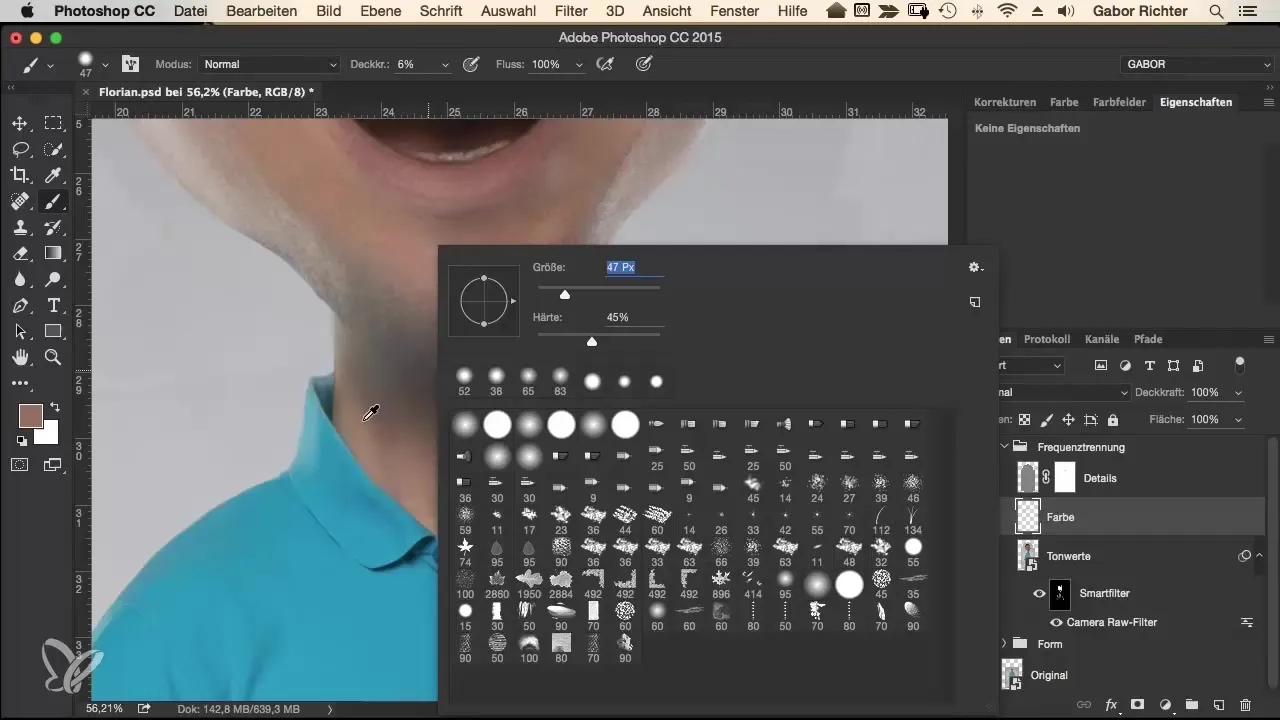Filter layers by pixel layers
Screen dimensions: 1280x720
click(1101, 365)
